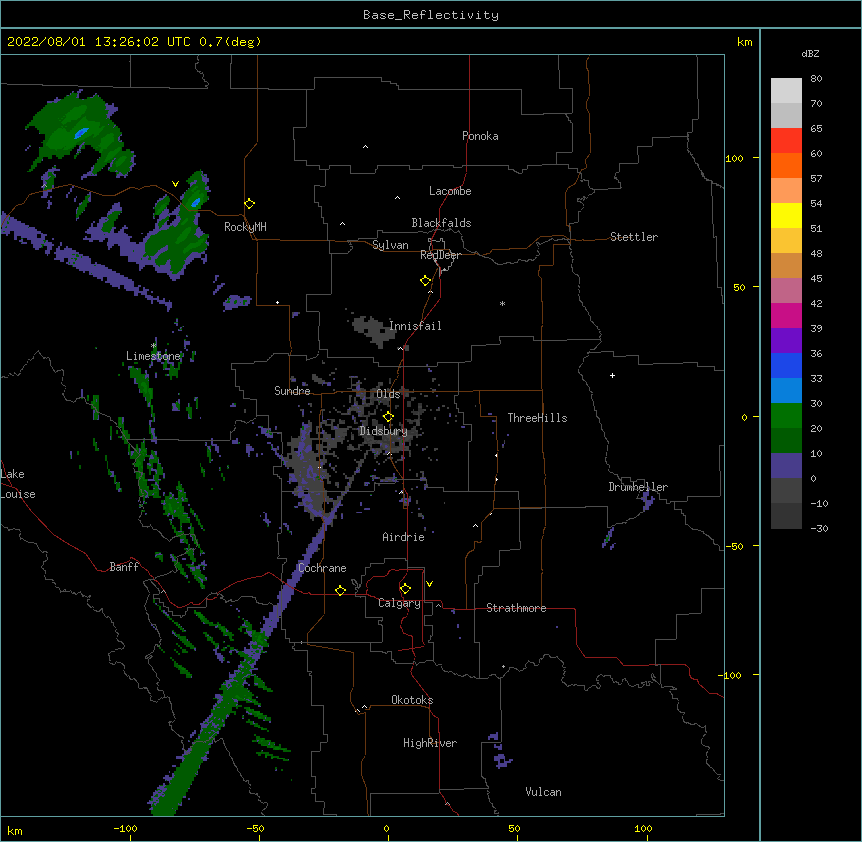Screen dimensions: 862x842
Task: Click the ThreeHills label
Action: 537,418
